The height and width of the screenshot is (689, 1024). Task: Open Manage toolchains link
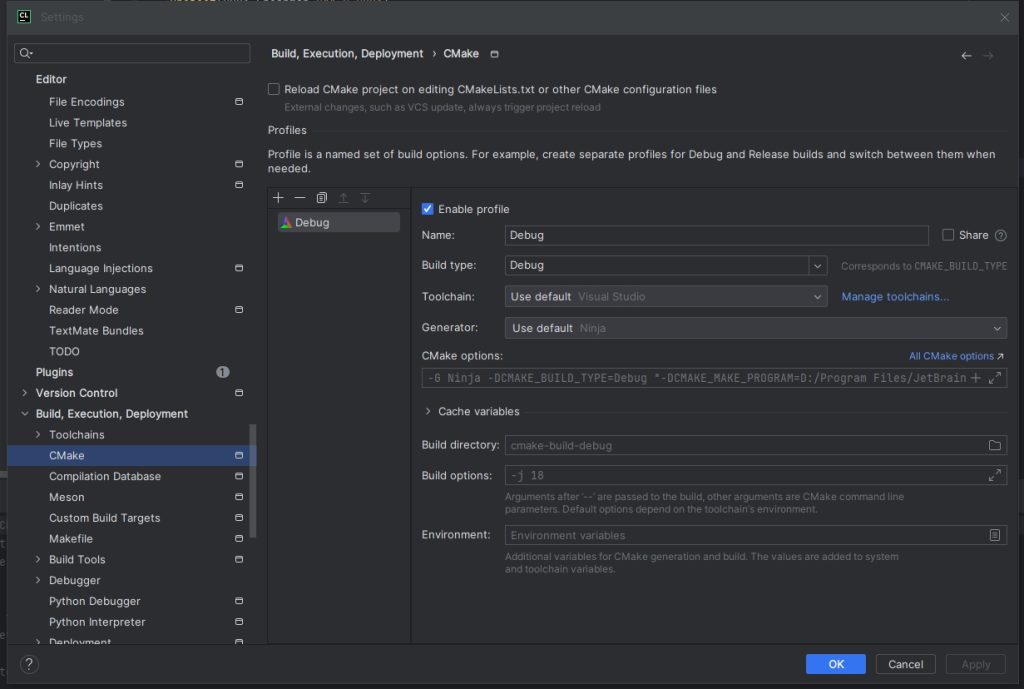click(895, 296)
